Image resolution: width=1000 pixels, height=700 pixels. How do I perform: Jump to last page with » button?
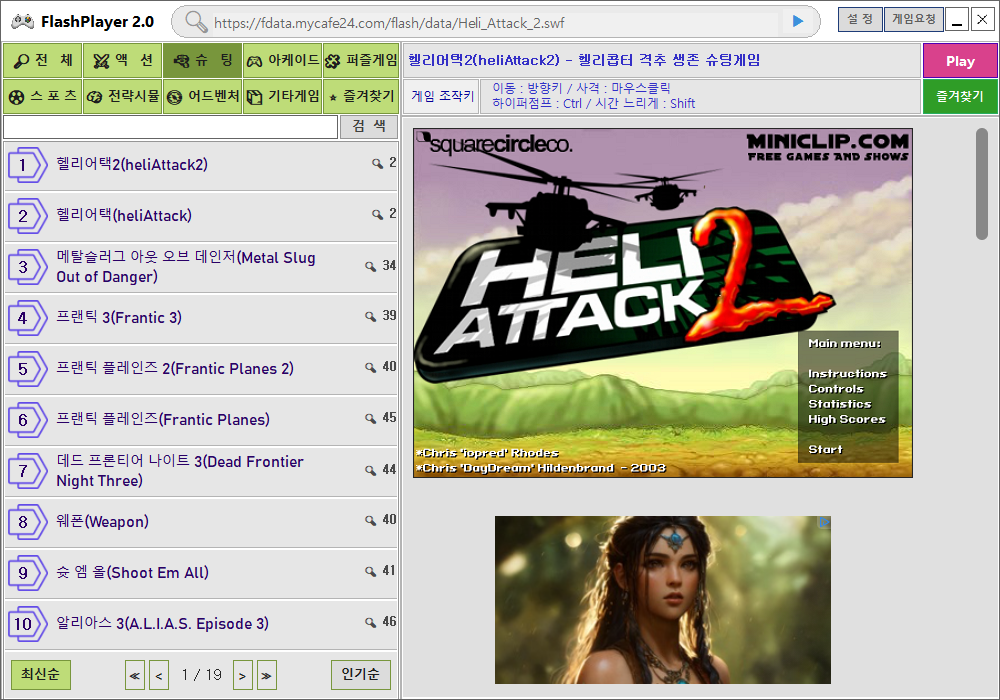coord(267,676)
